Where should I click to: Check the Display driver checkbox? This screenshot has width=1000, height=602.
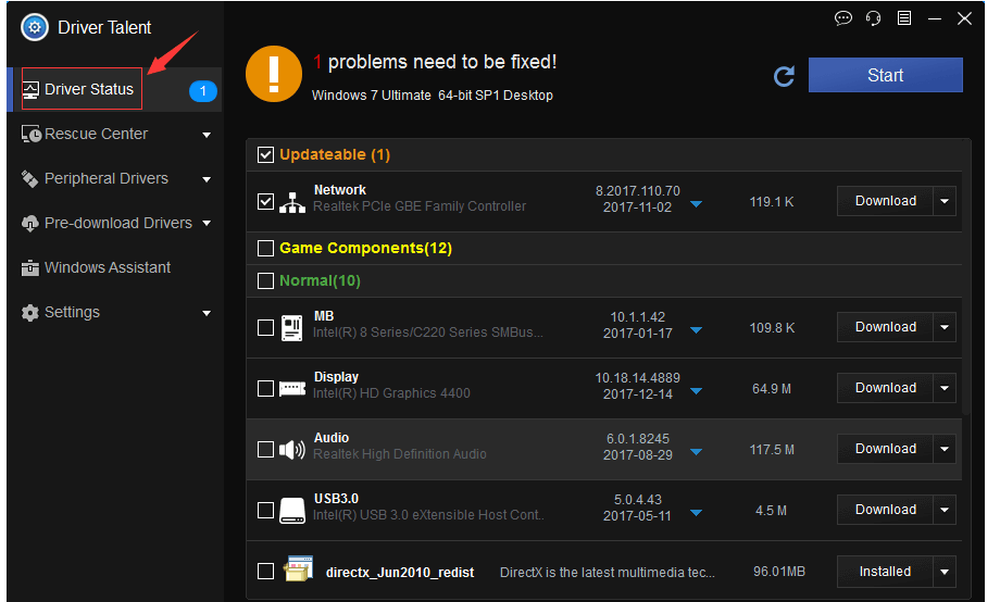pyautogui.click(x=265, y=388)
